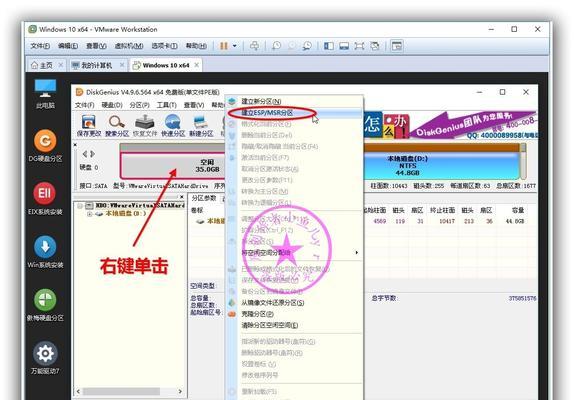The image size is (574, 400).
Task: Select 本地磁盘 (D:) in left tree
Action: (x=126, y=214)
